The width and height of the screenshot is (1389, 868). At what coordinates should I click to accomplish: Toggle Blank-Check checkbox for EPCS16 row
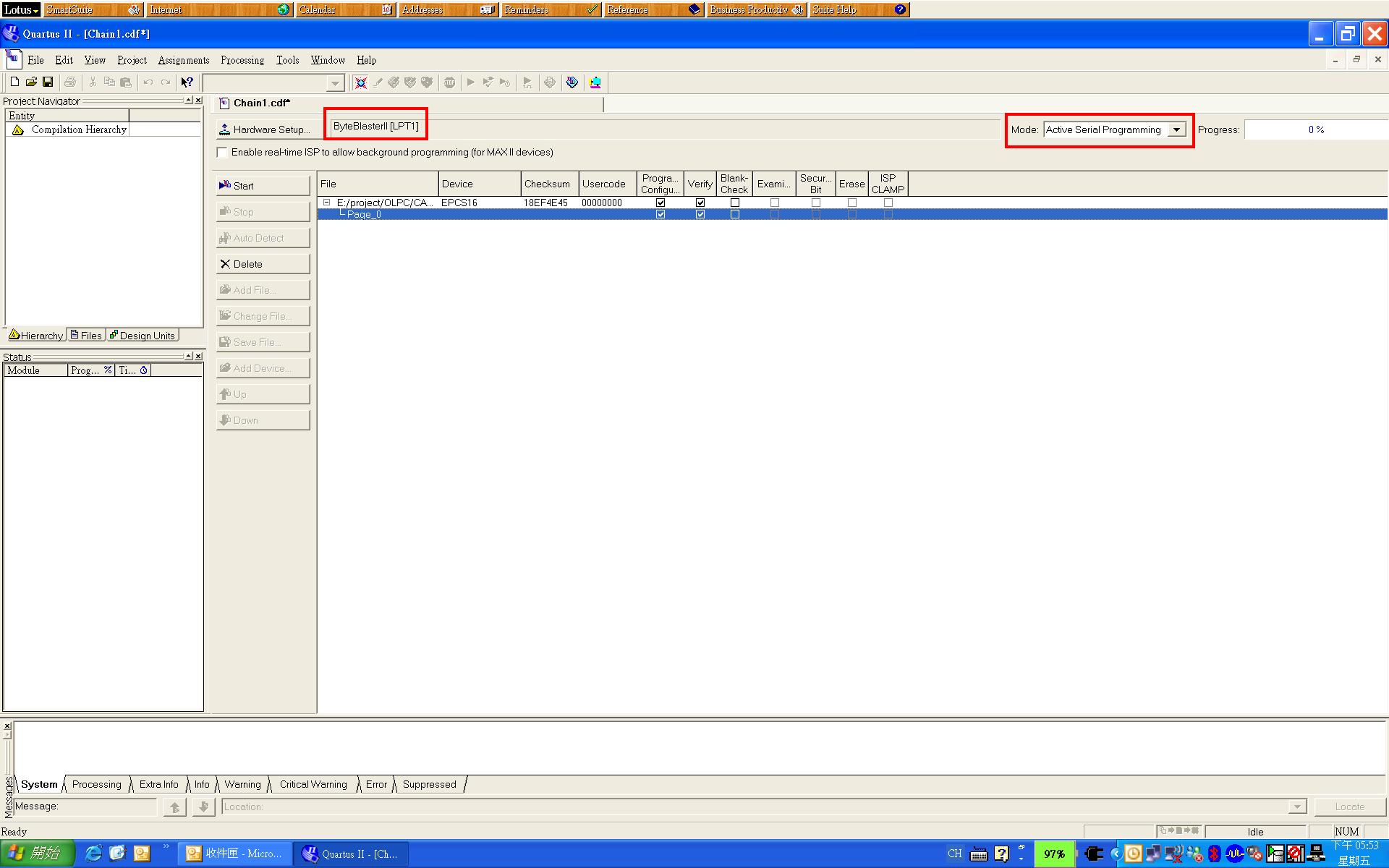(x=734, y=203)
